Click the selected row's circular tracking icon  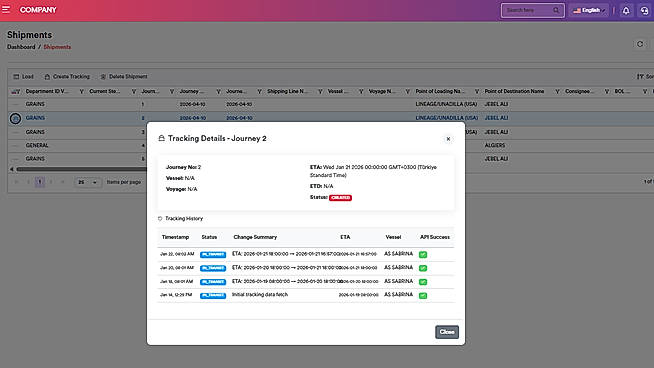coord(15,118)
